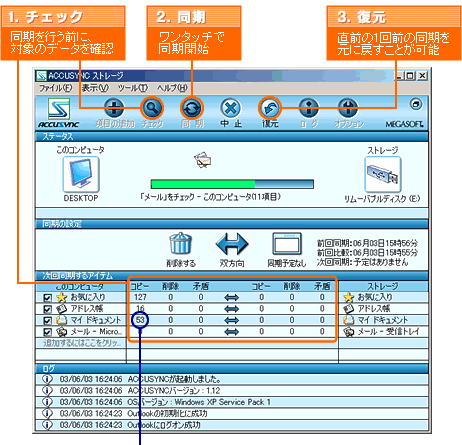462x445 pixels.
Task: Click info icon of OSバージョン log entry
Action: tap(47, 402)
